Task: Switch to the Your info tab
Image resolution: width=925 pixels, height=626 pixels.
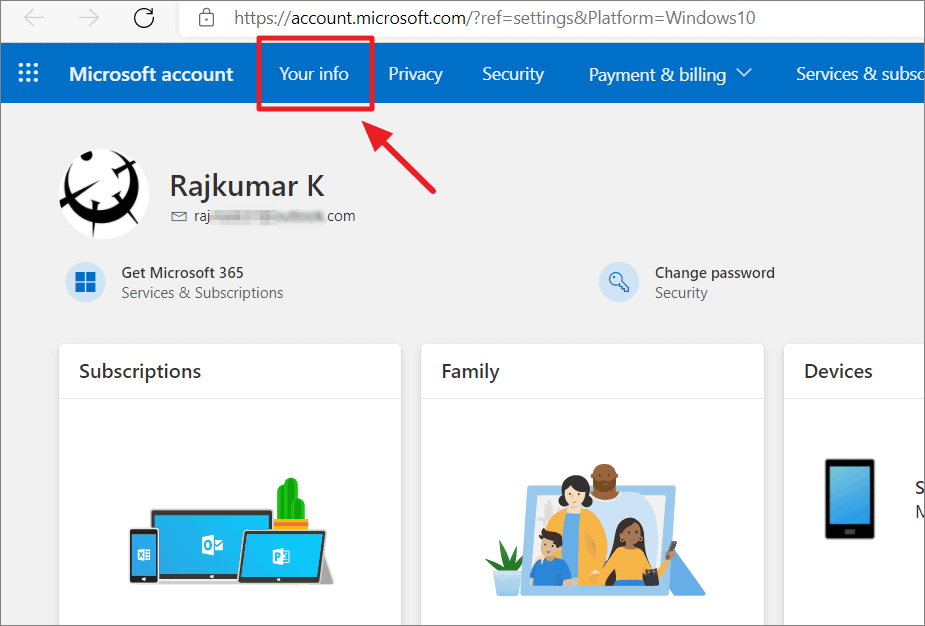Action: [314, 73]
